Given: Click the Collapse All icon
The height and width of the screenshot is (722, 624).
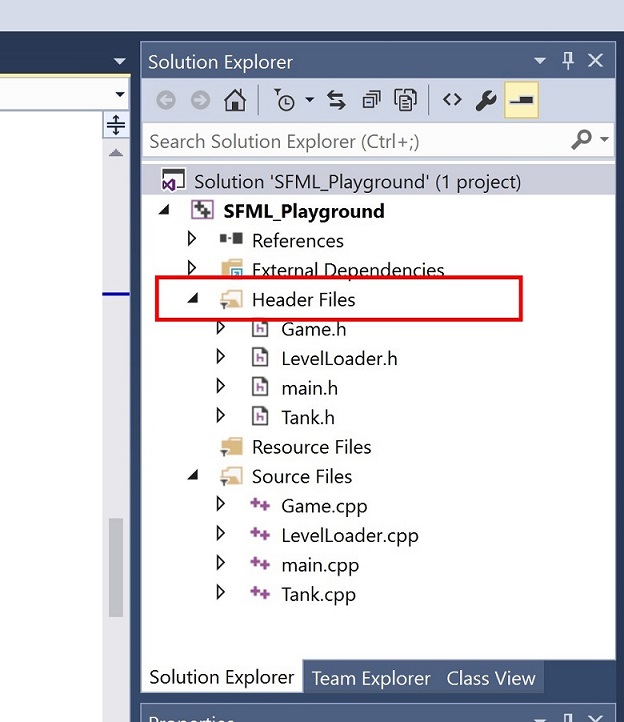Looking at the screenshot, I should click(x=371, y=101).
